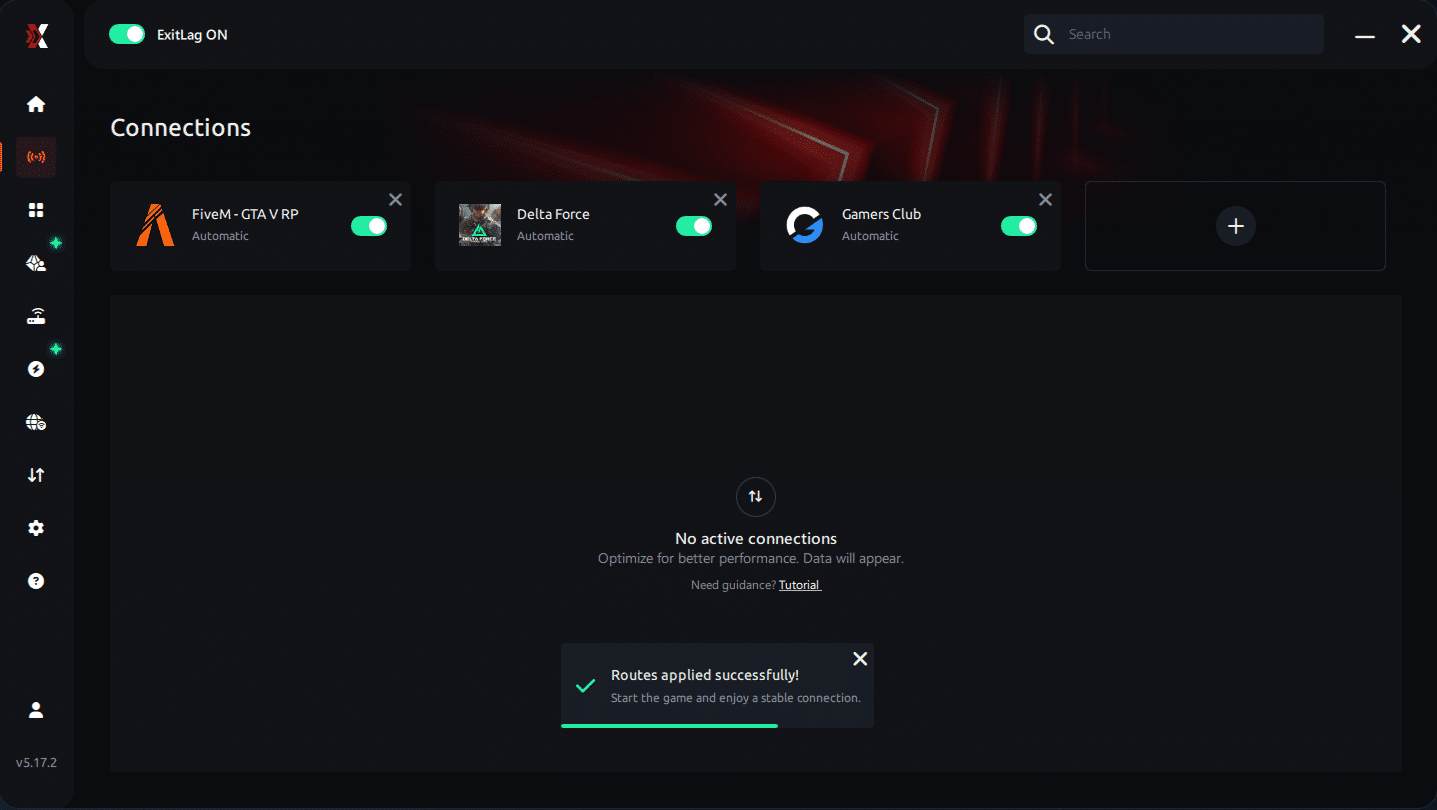Remove the FiveM - GTA V RP card
Viewport: 1437px width, 810px height.
point(396,200)
